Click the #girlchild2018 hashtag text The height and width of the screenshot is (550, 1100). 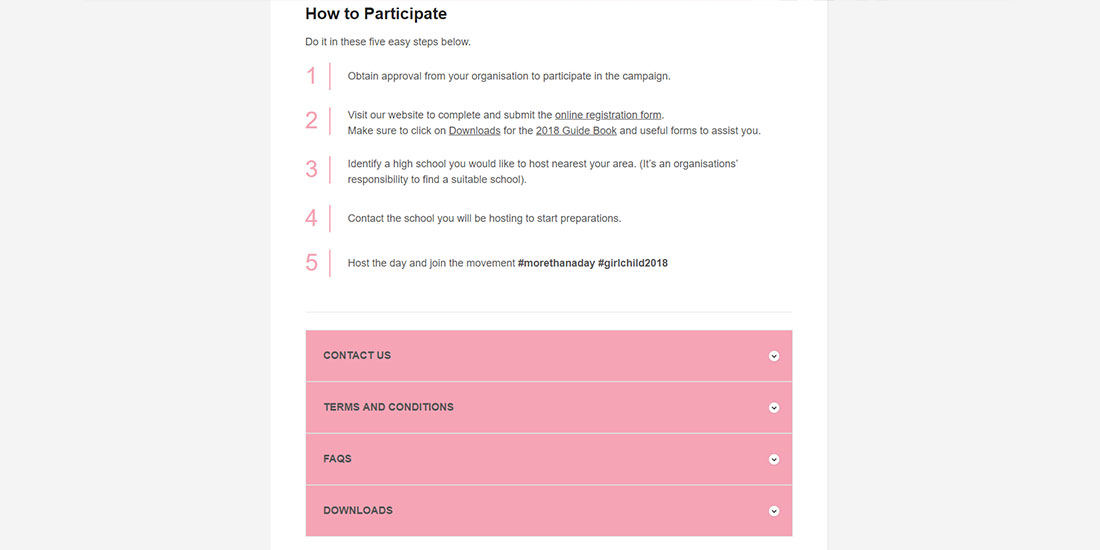(x=633, y=264)
